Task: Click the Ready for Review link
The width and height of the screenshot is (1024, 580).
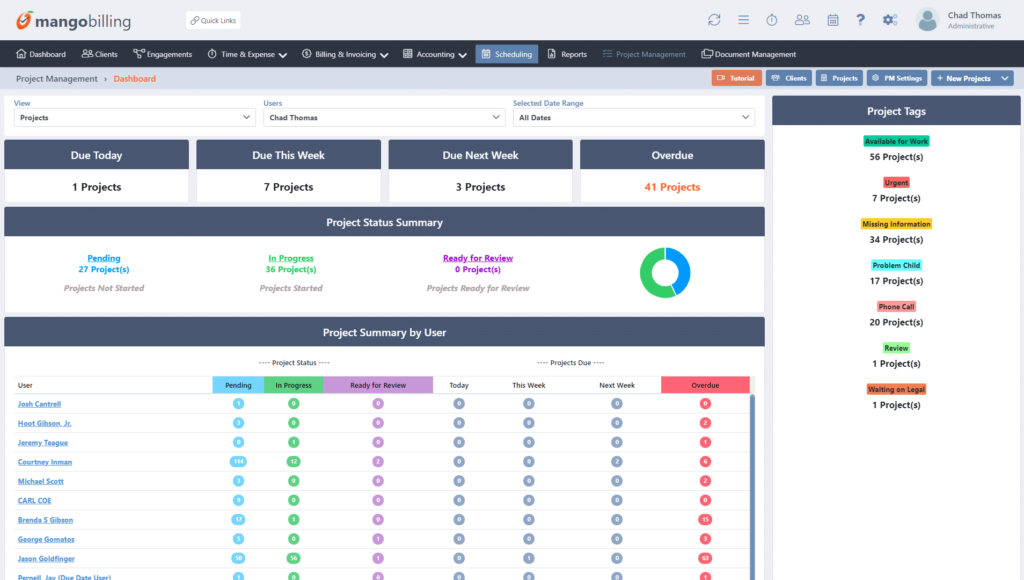Action: tap(478, 258)
